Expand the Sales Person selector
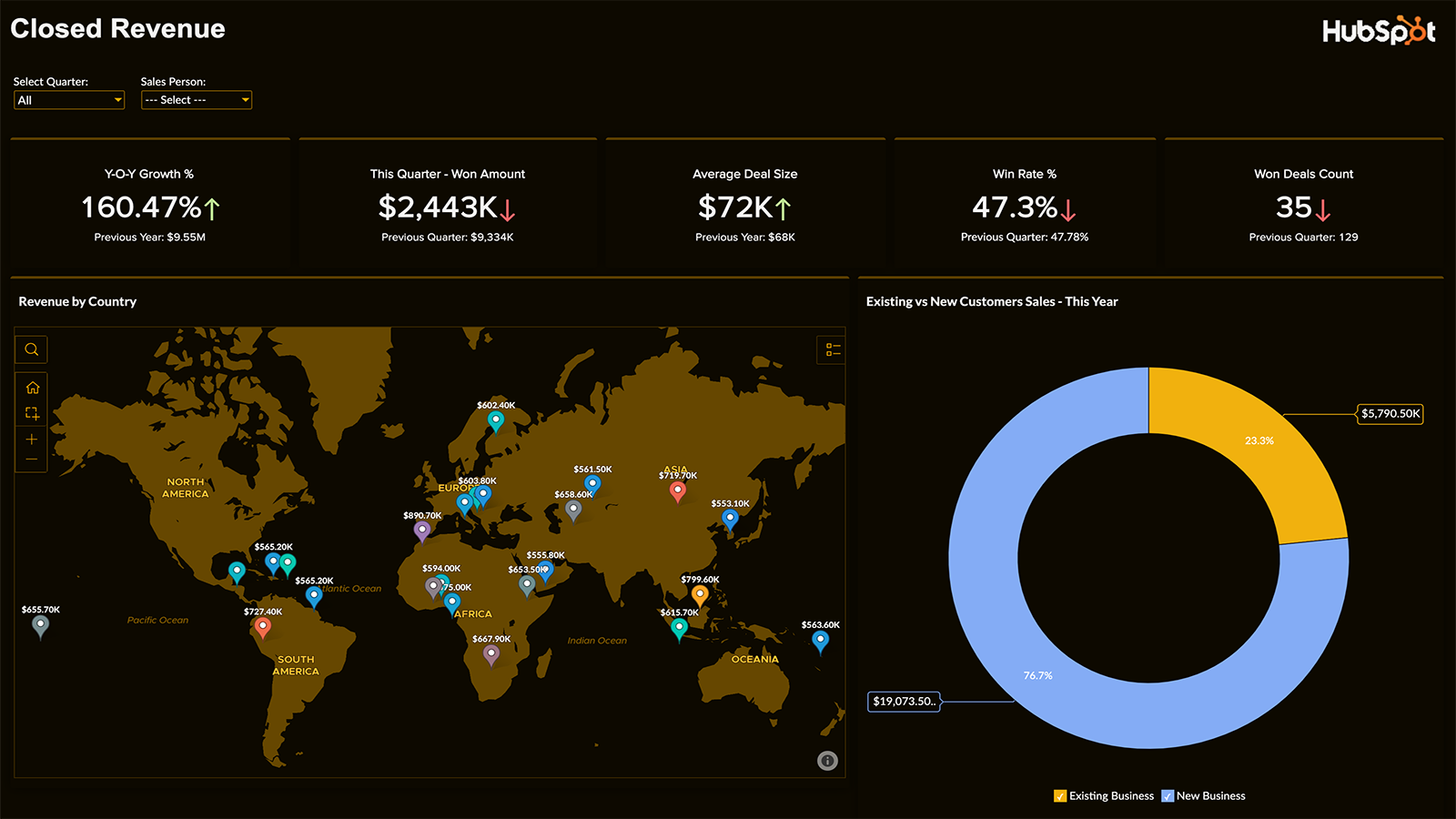Image resolution: width=1456 pixels, height=819 pixels. pos(196,100)
